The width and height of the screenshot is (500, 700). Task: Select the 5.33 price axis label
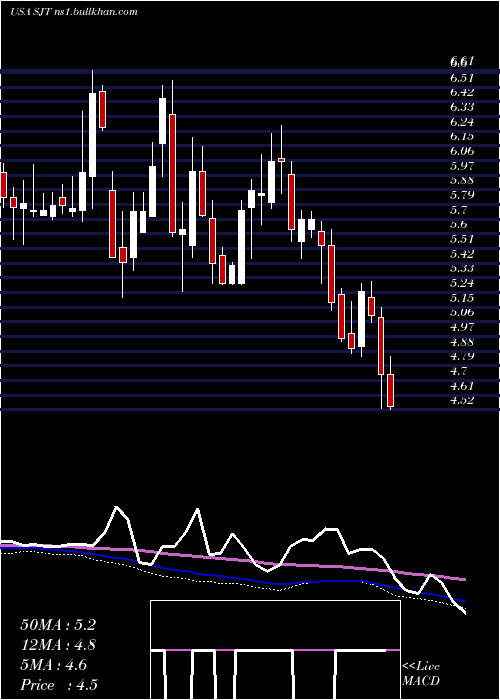tap(462, 268)
